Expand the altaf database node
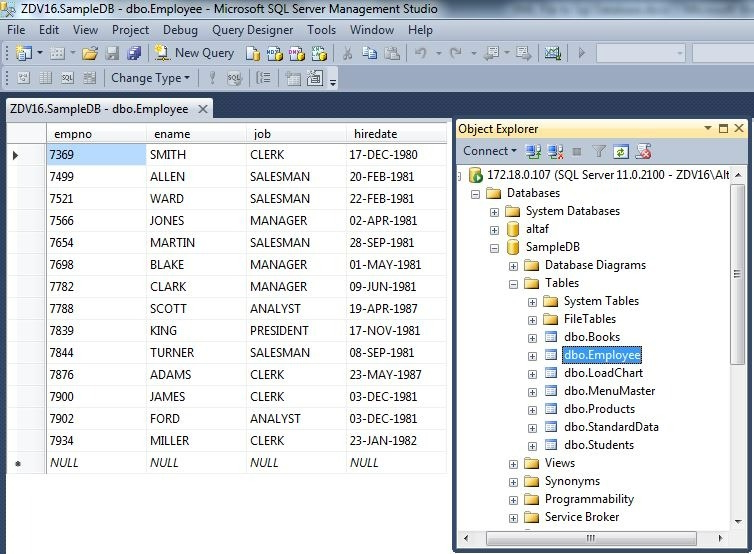The image size is (754, 554). tap(494, 230)
